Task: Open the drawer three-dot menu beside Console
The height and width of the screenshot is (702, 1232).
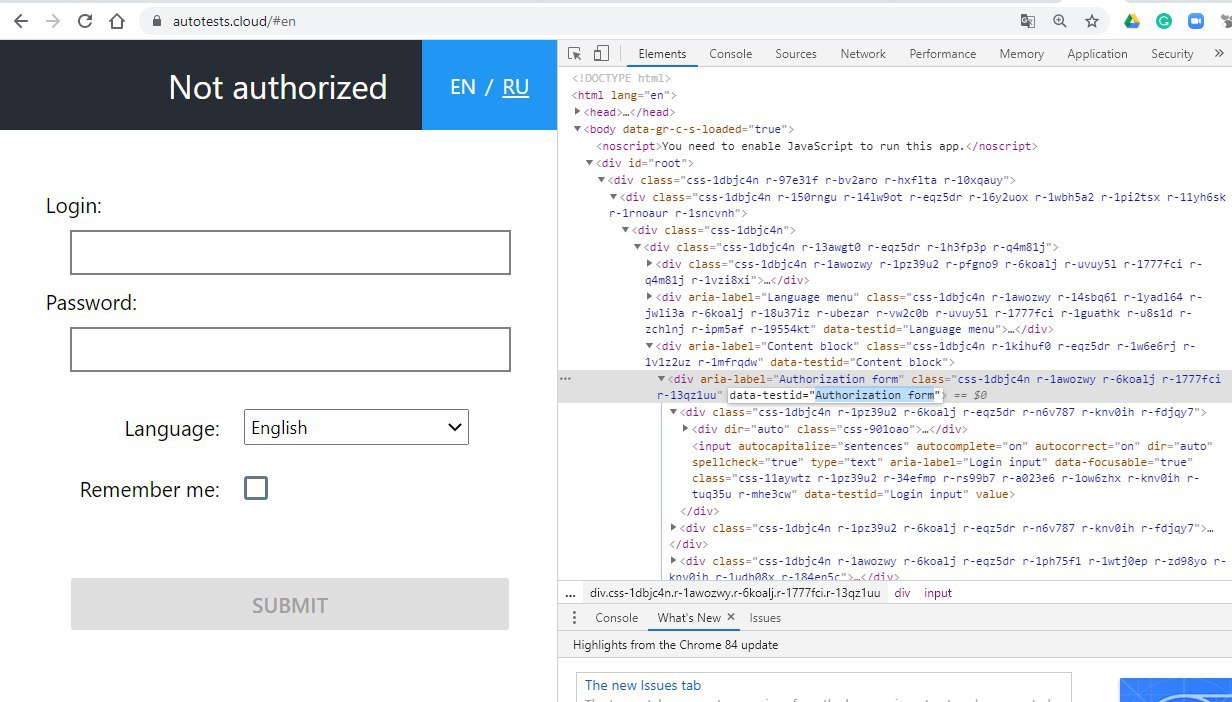Action: coord(574,618)
